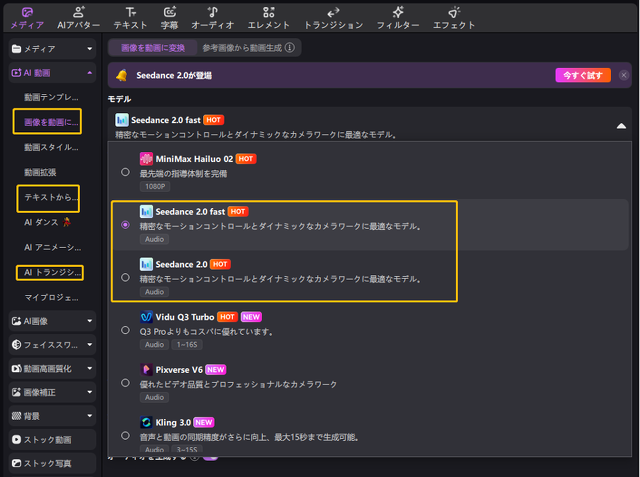Select the Text tool icon

[x=130, y=17]
